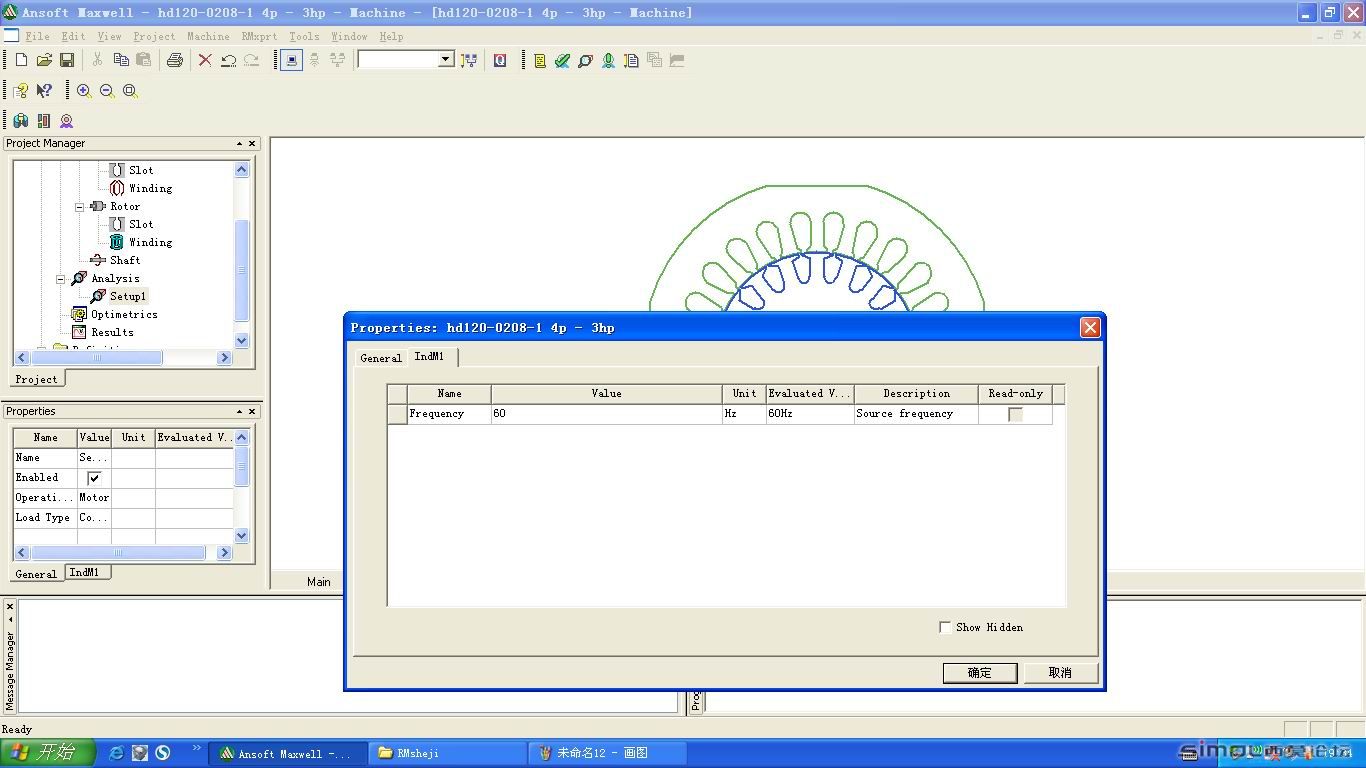This screenshot has height=768, width=1366.
Task: Click the blue Q queue icon
Action: click(500, 60)
